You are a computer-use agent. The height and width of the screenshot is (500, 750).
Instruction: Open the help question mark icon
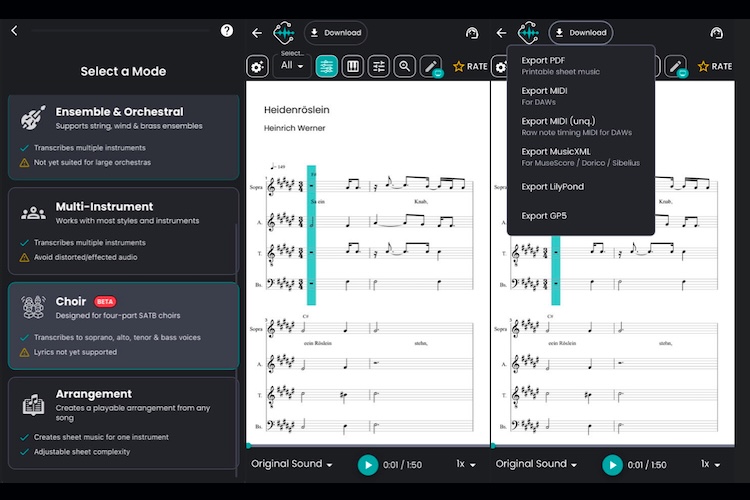pos(227,31)
